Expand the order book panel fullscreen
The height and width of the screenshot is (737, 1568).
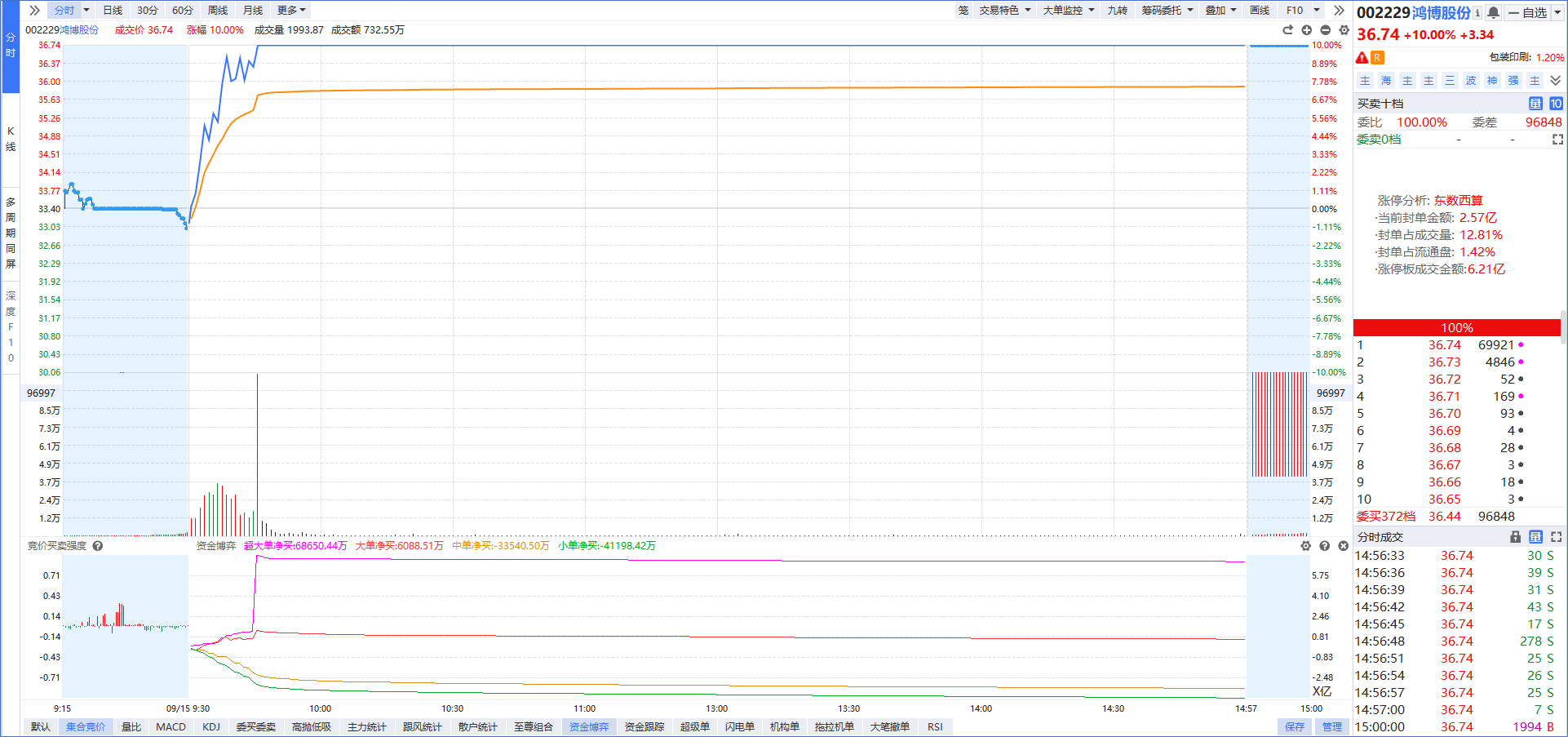(x=1557, y=140)
